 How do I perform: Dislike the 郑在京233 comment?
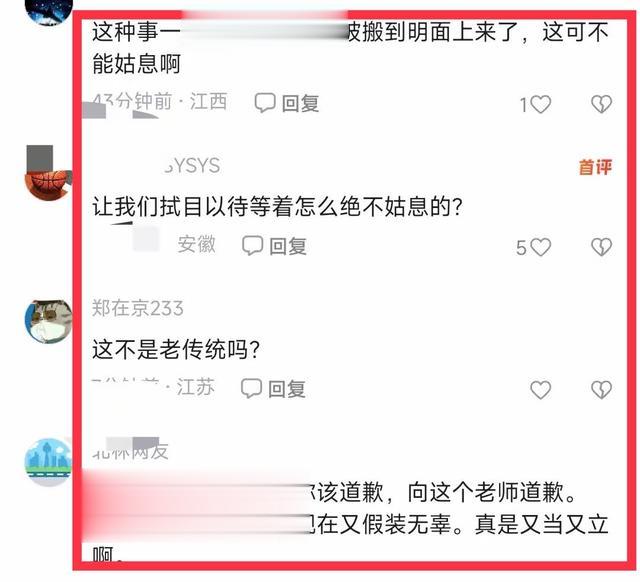[x=602, y=390]
